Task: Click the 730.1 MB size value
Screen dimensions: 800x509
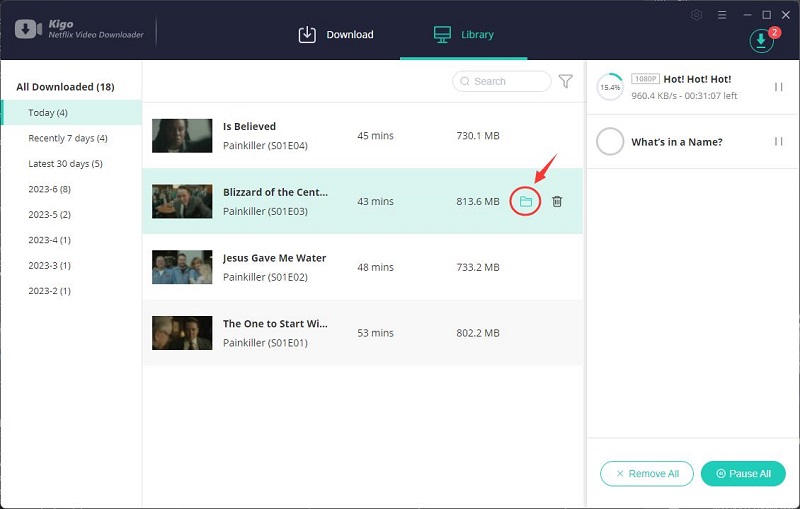Action: tap(478, 136)
